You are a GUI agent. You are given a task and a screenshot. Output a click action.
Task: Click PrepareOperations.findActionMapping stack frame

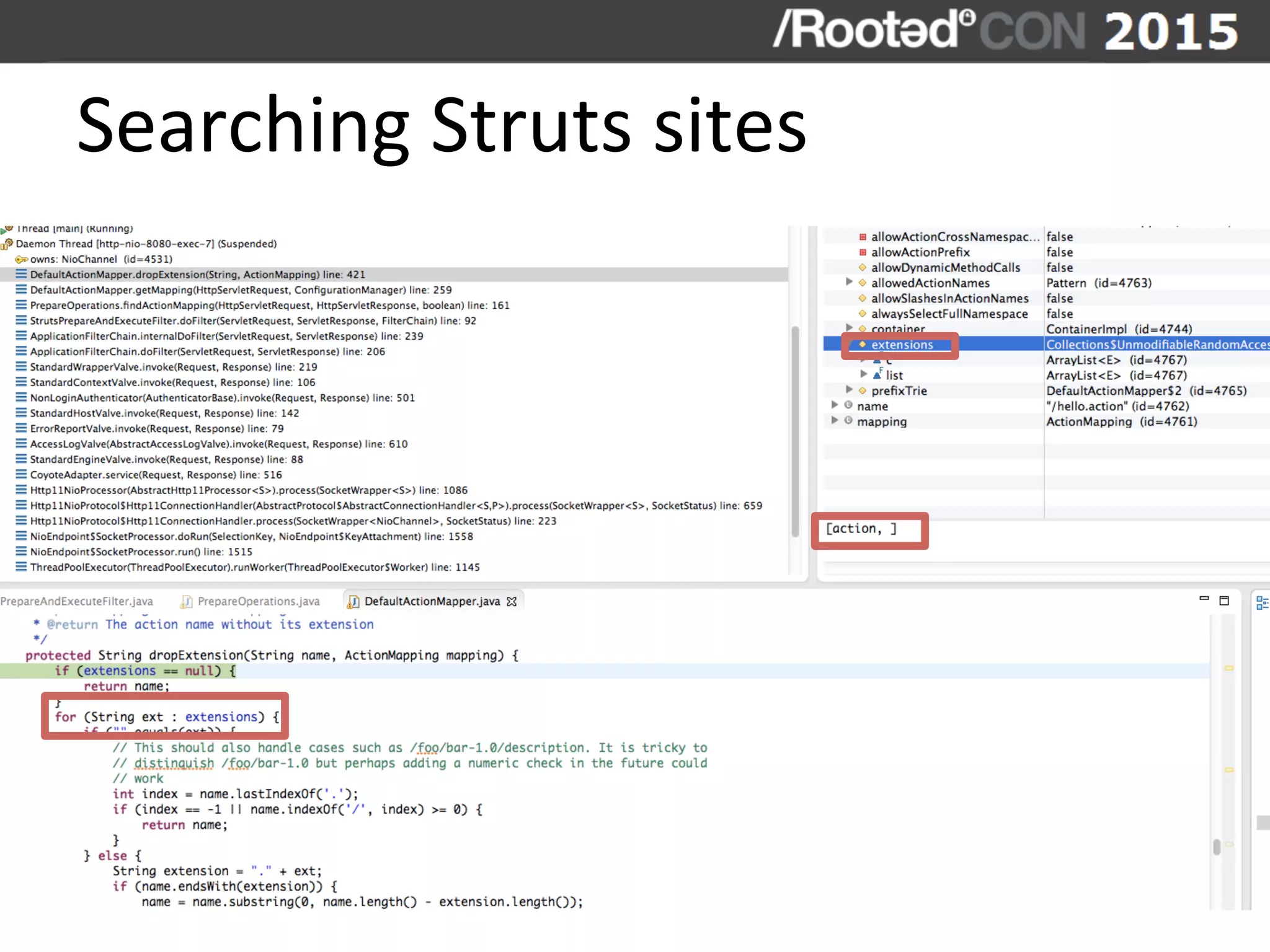pyautogui.click(x=270, y=306)
